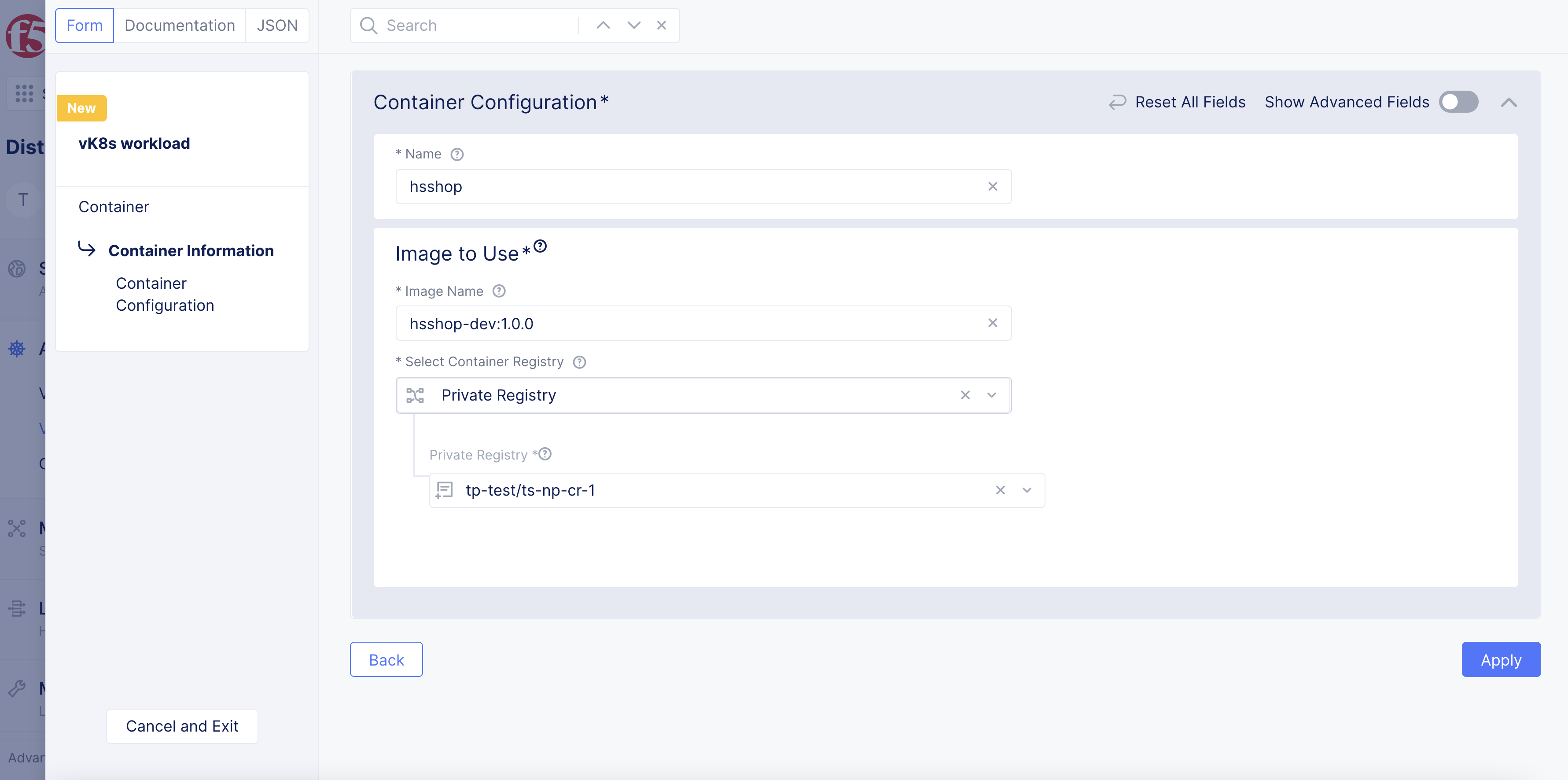Click the F5 logo in the top corner

pyautogui.click(x=23, y=35)
